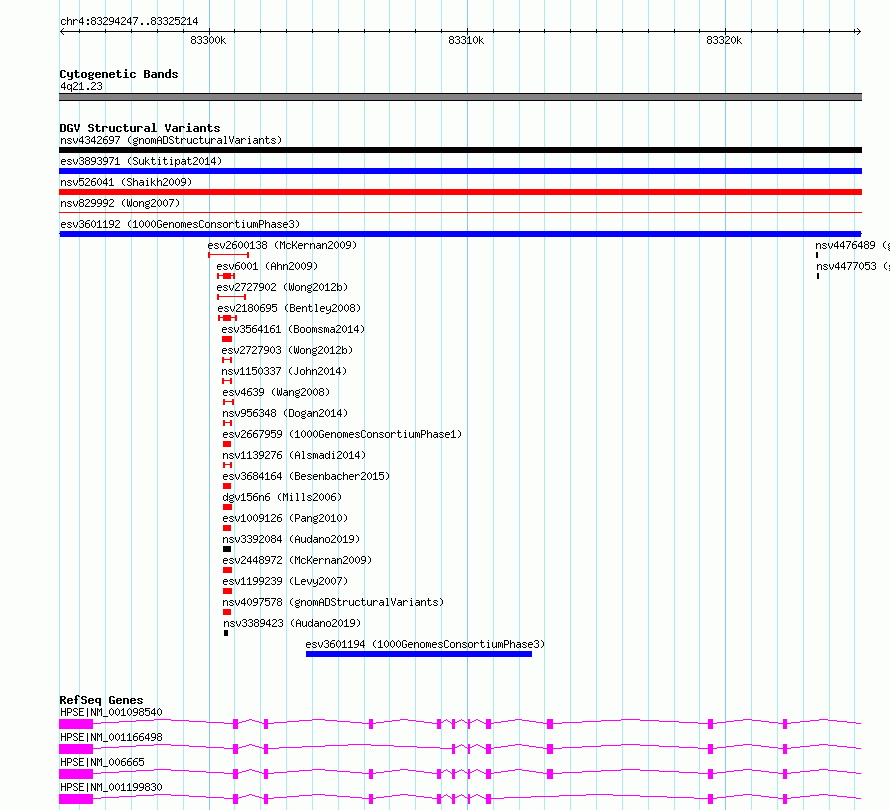Image resolution: width=890 pixels, height=810 pixels.
Task: Open nsv526041 (Shaikh2009) variant label
Action: tap(126, 182)
